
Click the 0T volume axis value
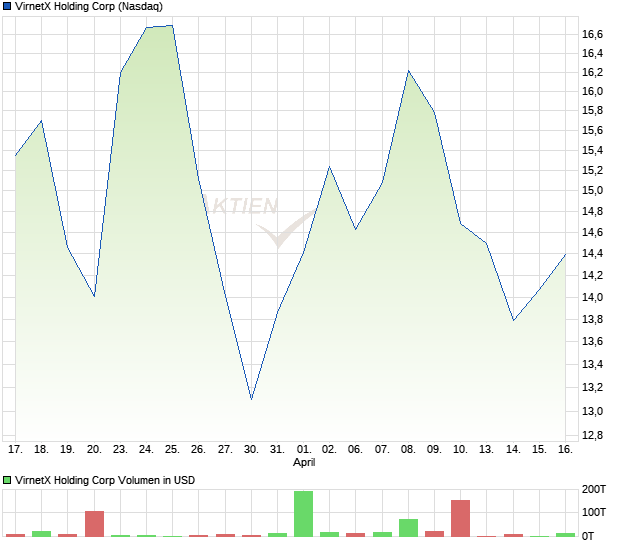(588, 536)
